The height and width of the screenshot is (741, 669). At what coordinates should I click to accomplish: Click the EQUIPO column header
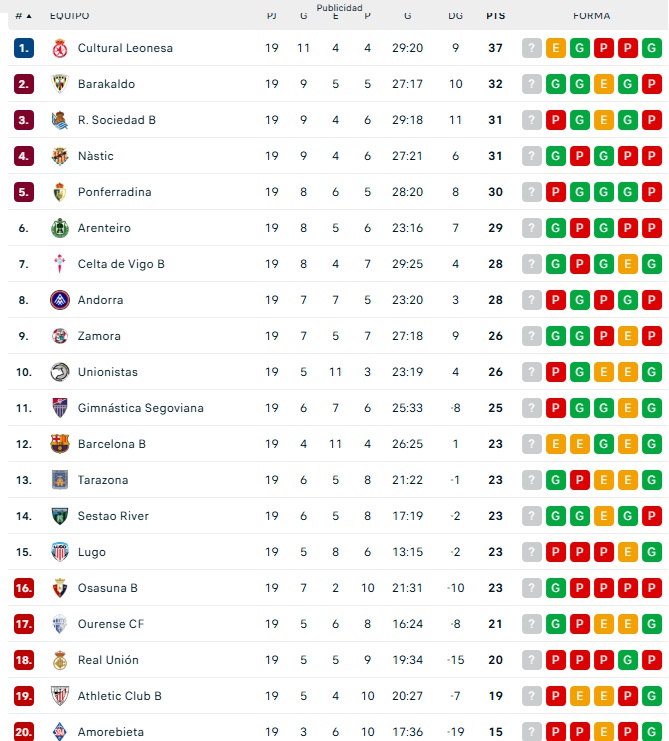click(69, 16)
